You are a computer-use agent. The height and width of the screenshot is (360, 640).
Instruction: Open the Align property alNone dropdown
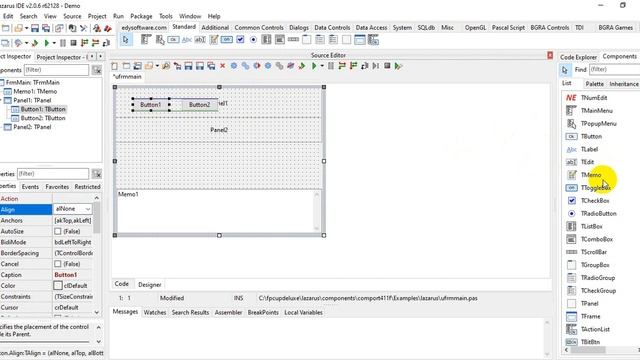(x=87, y=209)
